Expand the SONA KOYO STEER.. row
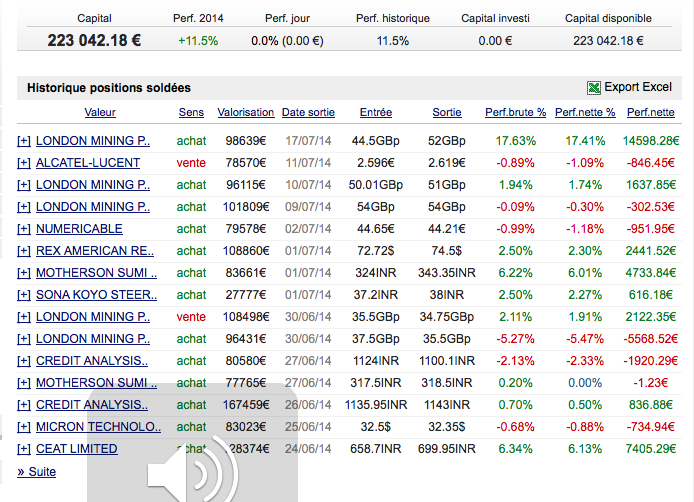694x502 pixels. coord(24,295)
